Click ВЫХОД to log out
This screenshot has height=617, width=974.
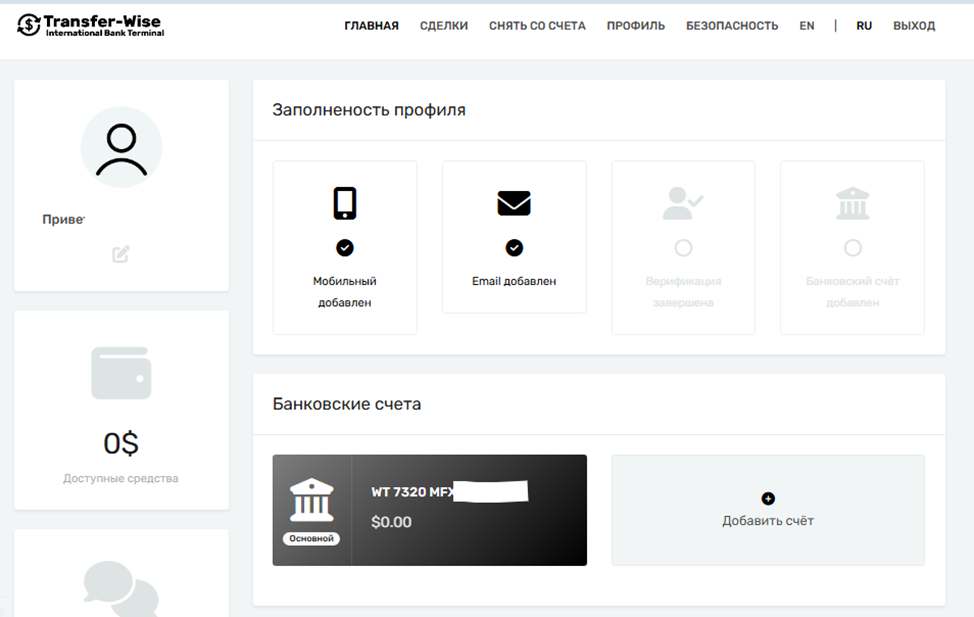[x=913, y=25]
